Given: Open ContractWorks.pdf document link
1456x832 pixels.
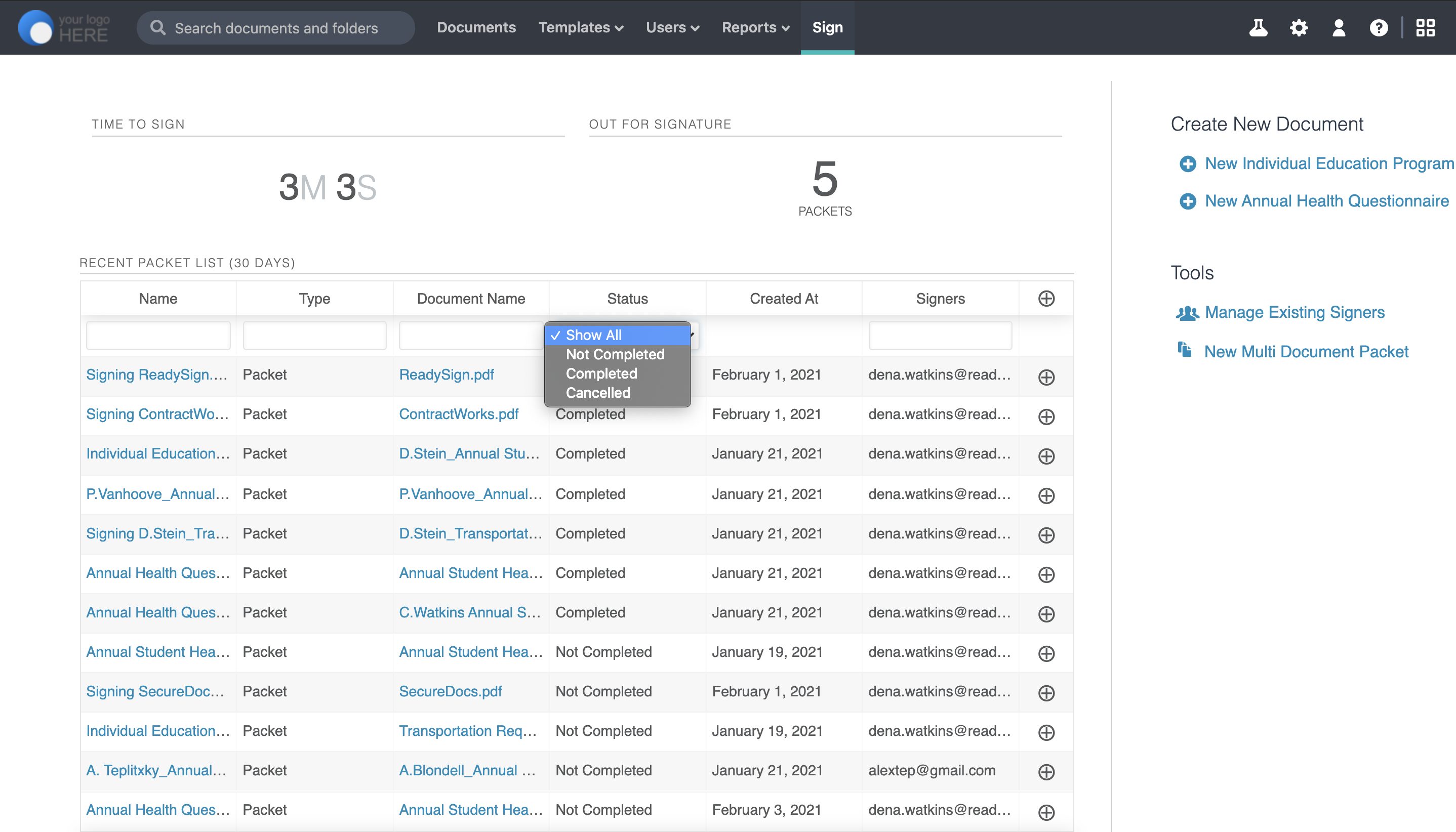Looking at the screenshot, I should point(459,414).
